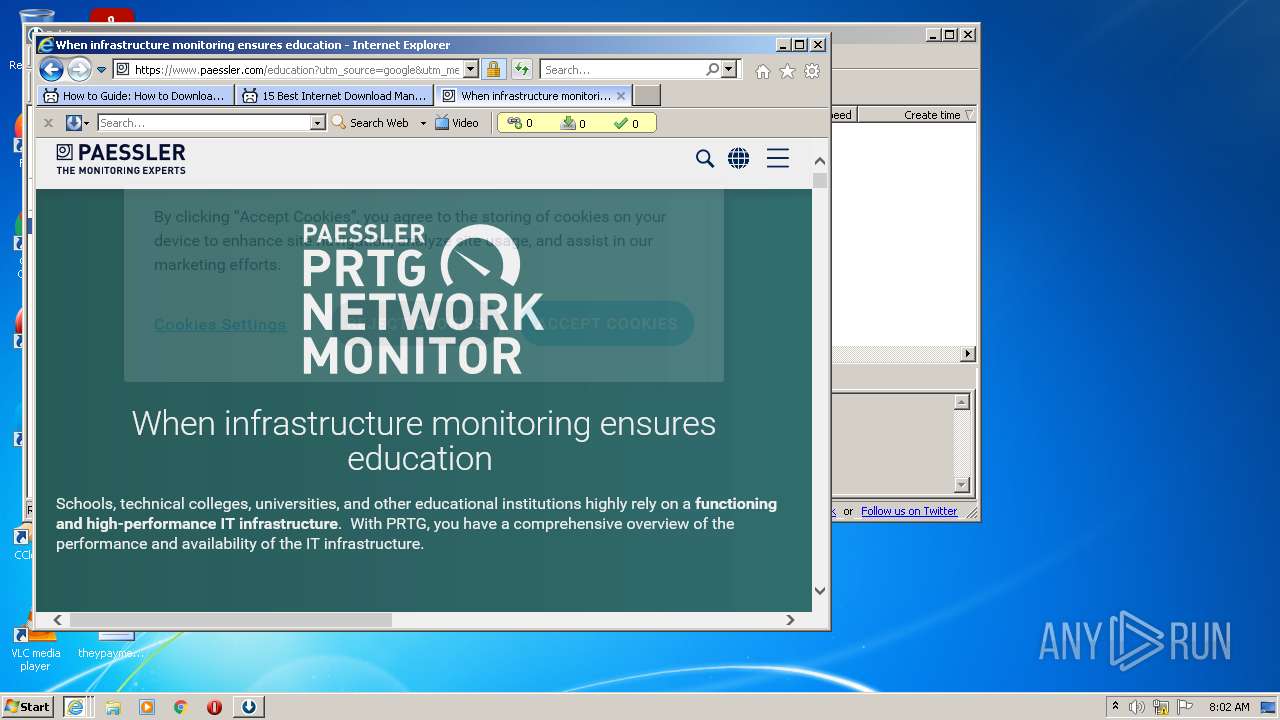
Task: Click the horizontal scrollbar left arrow
Action: click(57, 620)
